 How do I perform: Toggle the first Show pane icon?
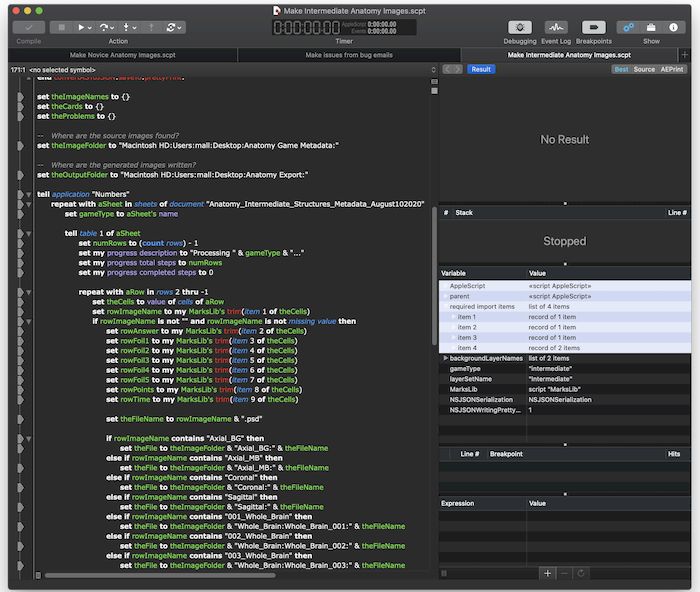[x=628, y=27]
